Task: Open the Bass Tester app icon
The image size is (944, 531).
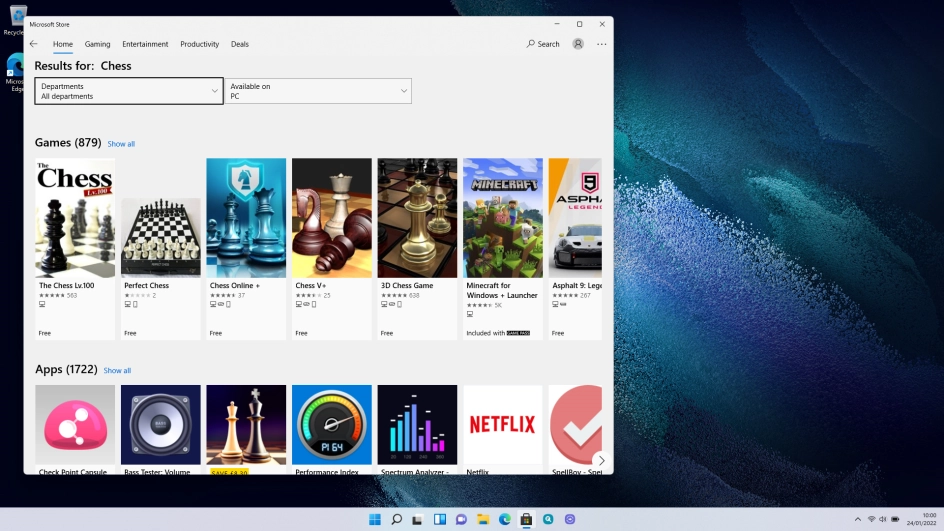Action: [x=160, y=425]
